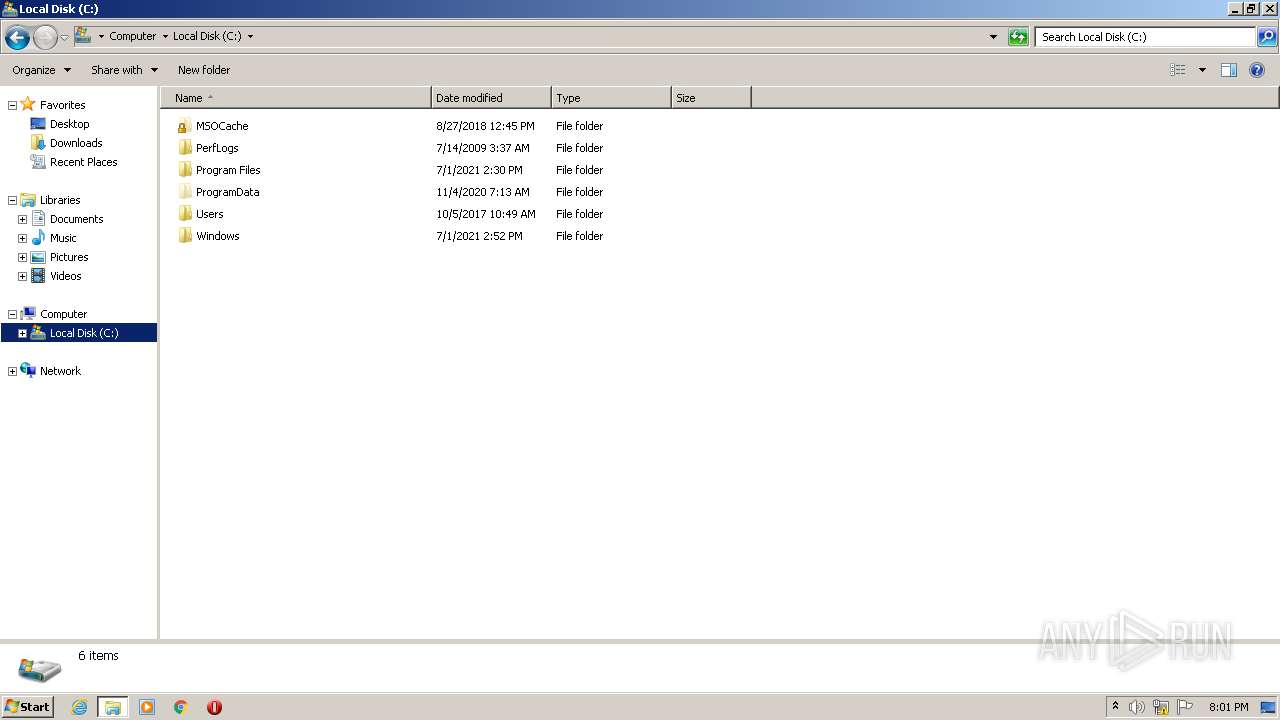This screenshot has height=720, width=1280.
Task: Refresh the folder view
Action: pyautogui.click(x=1018, y=37)
